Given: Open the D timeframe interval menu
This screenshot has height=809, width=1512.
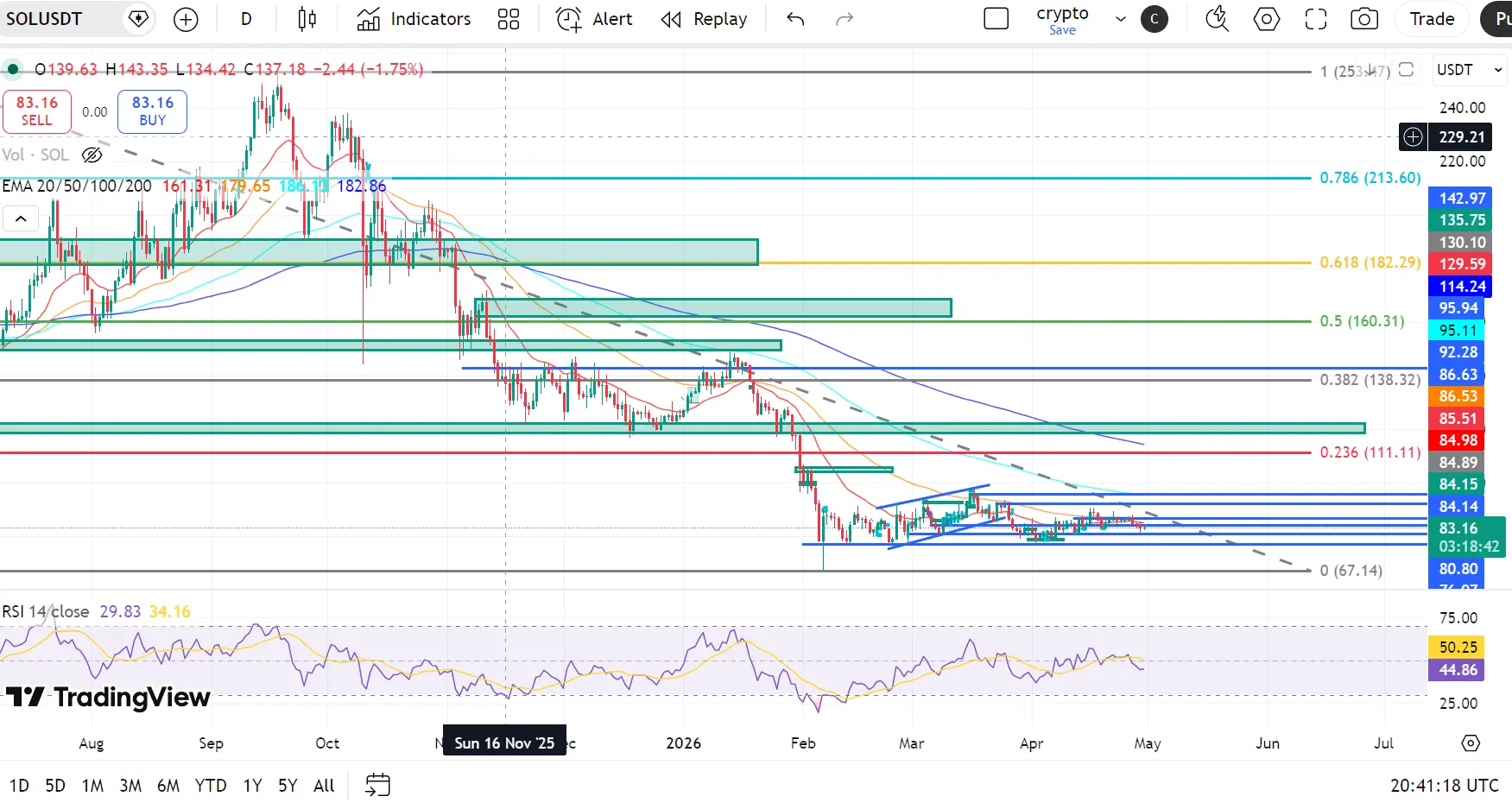Looking at the screenshot, I should pyautogui.click(x=246, y=19).
